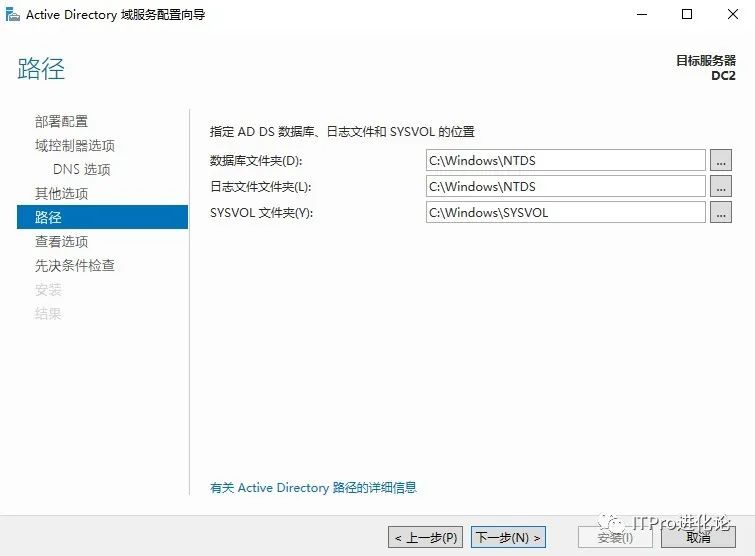Screen dimensions: 755x556
Task: Click the 目标服务器 label
Action: 706,61
